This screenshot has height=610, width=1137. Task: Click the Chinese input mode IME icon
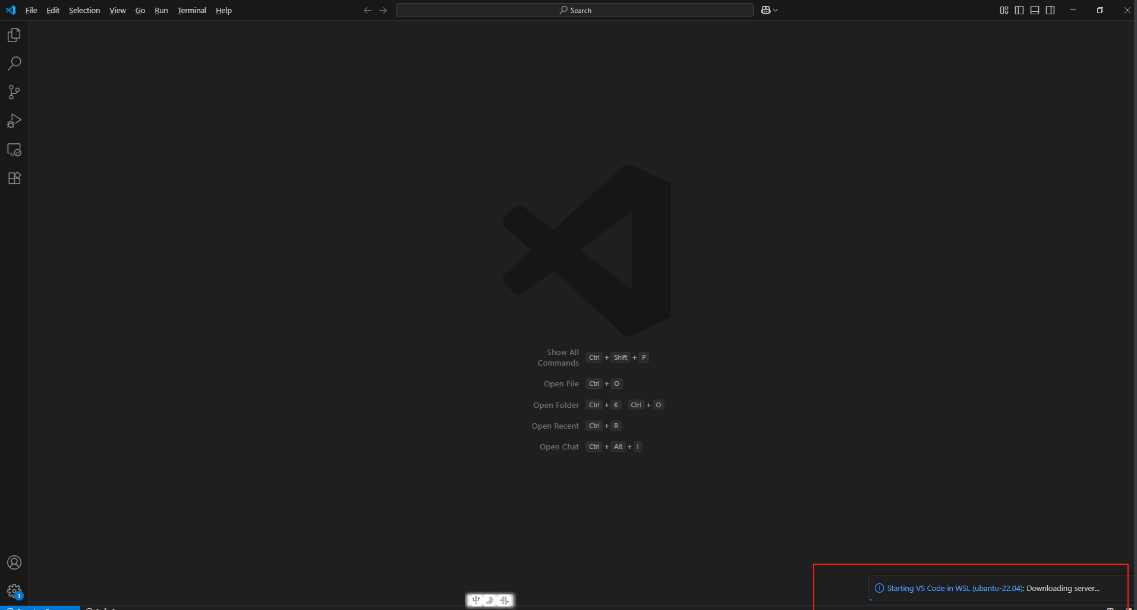click(476, 600)
